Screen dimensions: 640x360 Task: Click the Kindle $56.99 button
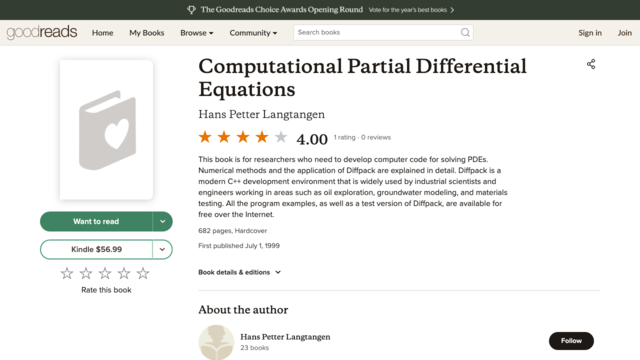tap(96, 249)
